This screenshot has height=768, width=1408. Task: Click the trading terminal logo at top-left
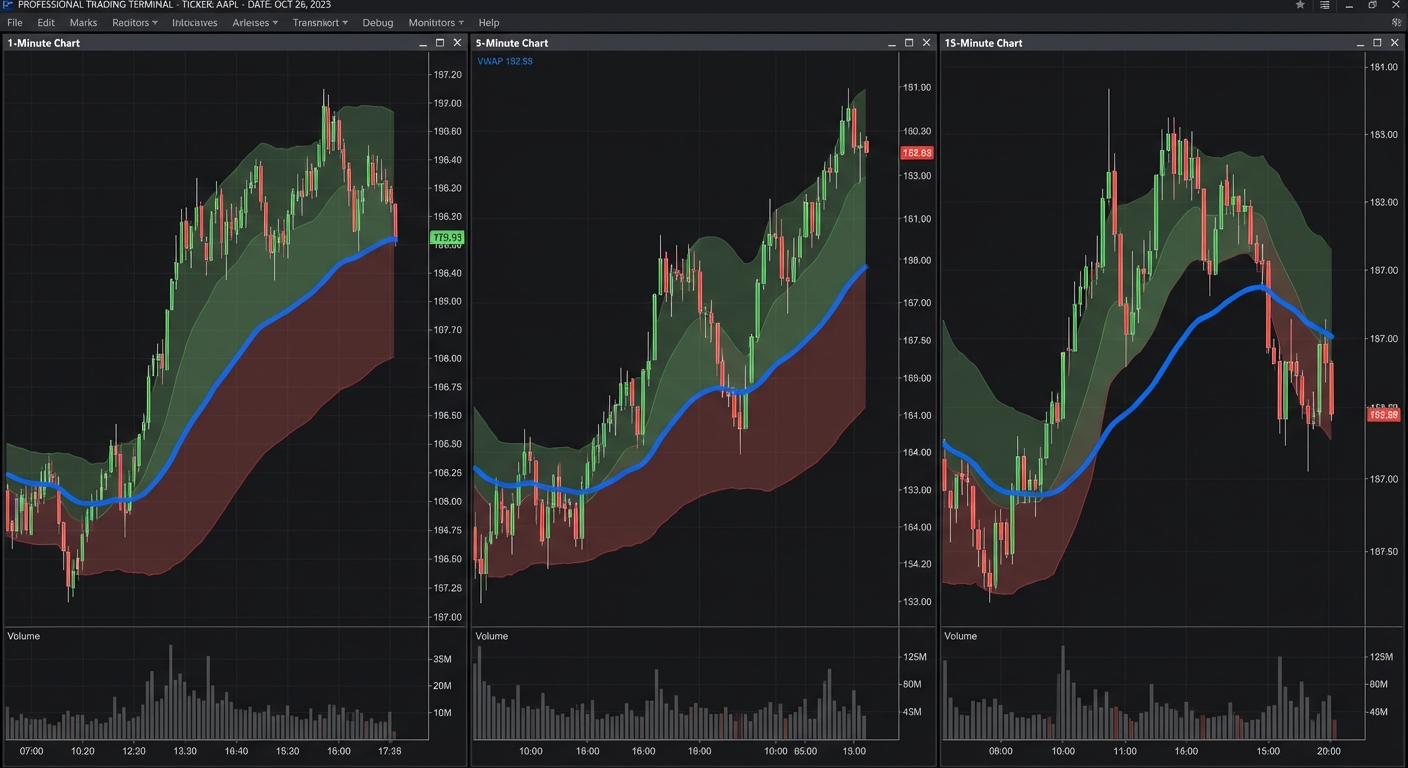pos(7,5)
